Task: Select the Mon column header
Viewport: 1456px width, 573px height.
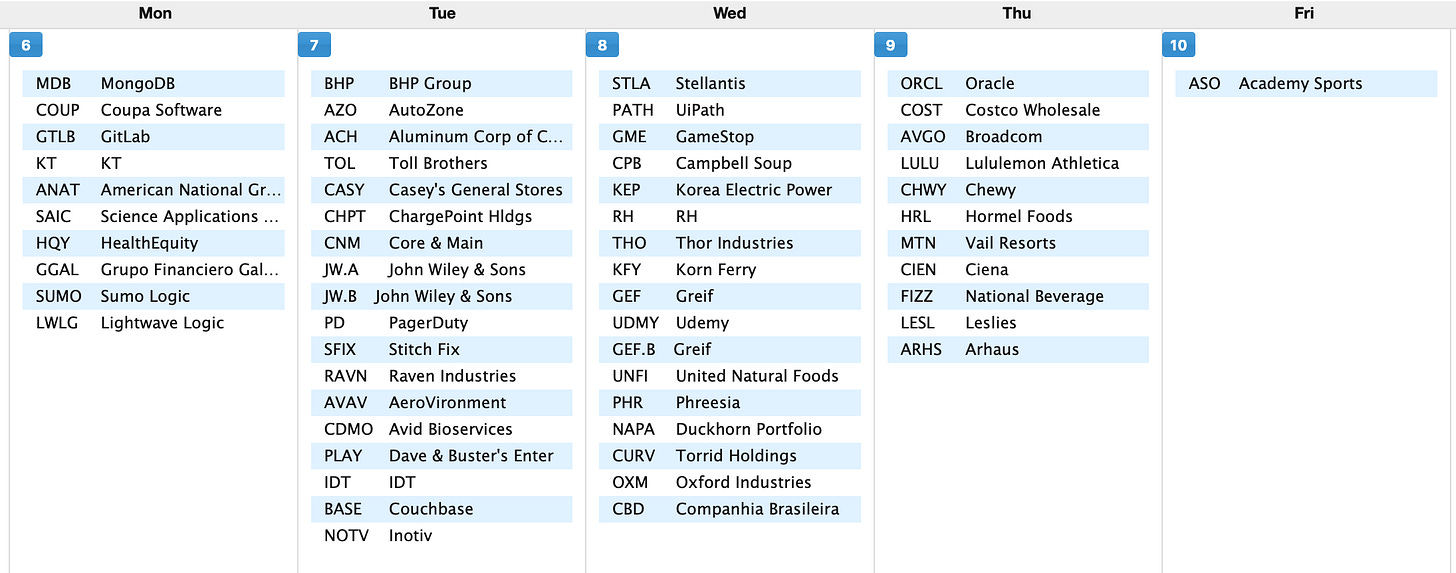Action: 154,13
